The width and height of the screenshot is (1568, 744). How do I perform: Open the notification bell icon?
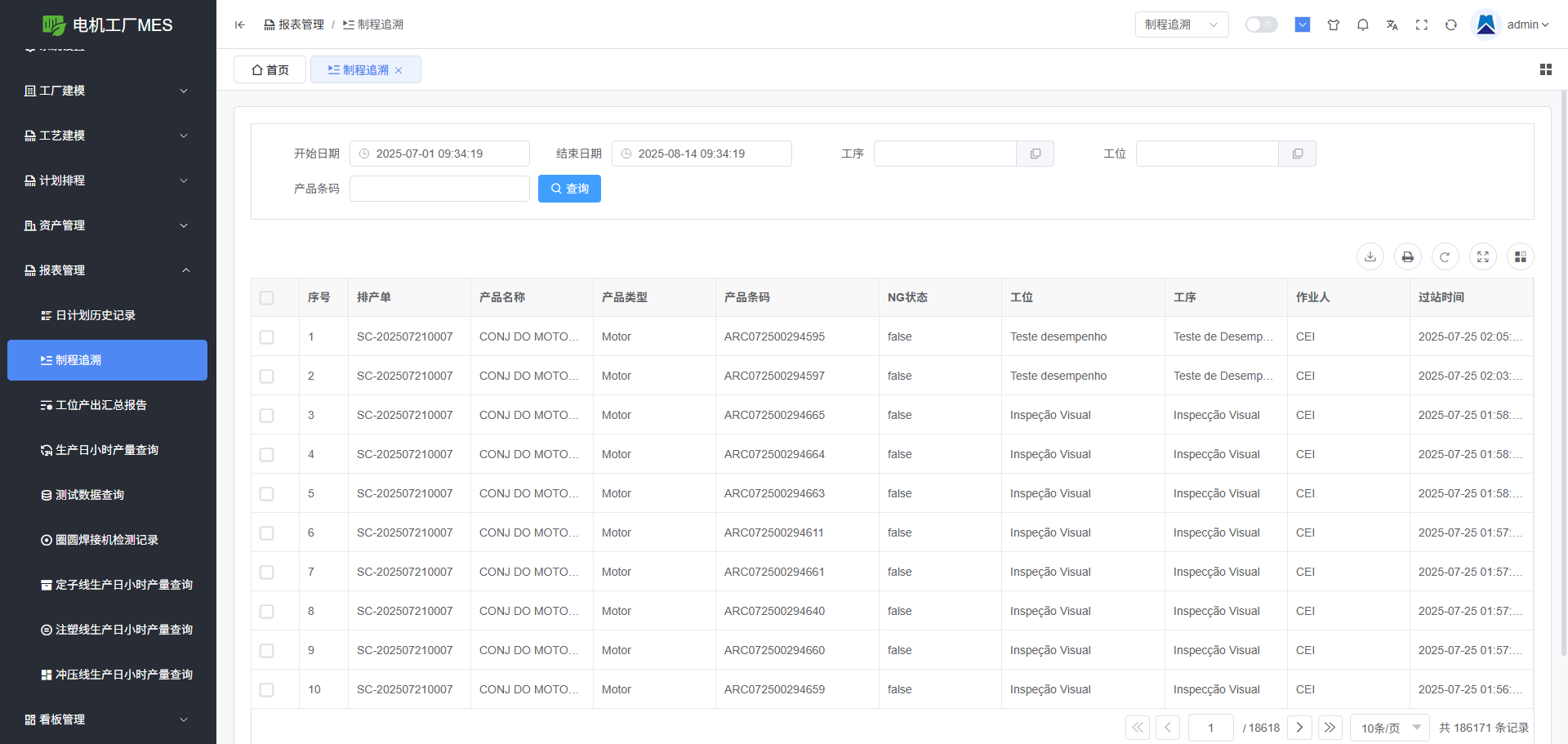click(1362, 25)
